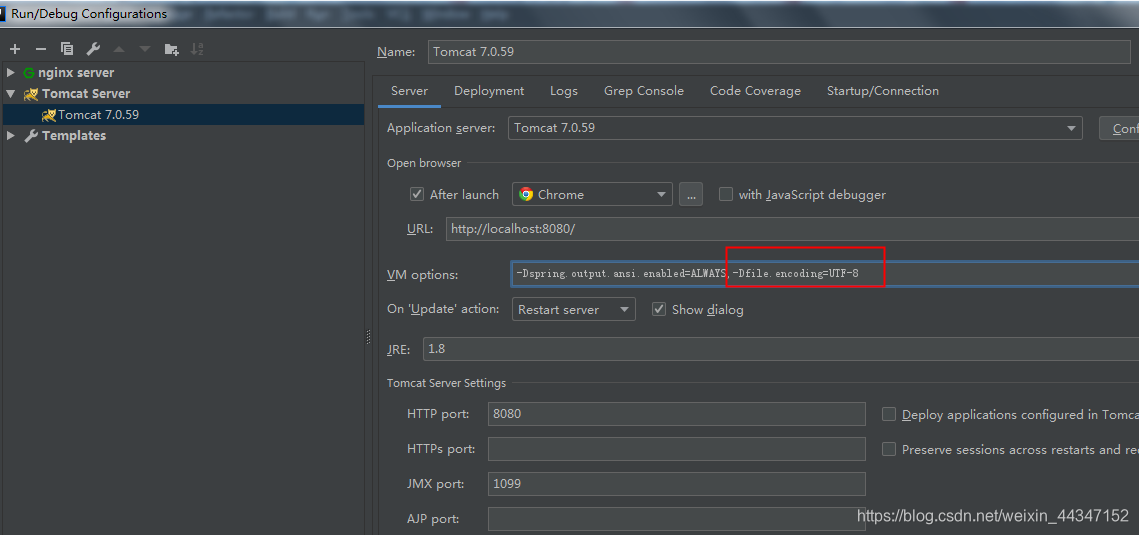Switch to the Server tab
The image size is (1139, 535).
[x=409, y=91]
